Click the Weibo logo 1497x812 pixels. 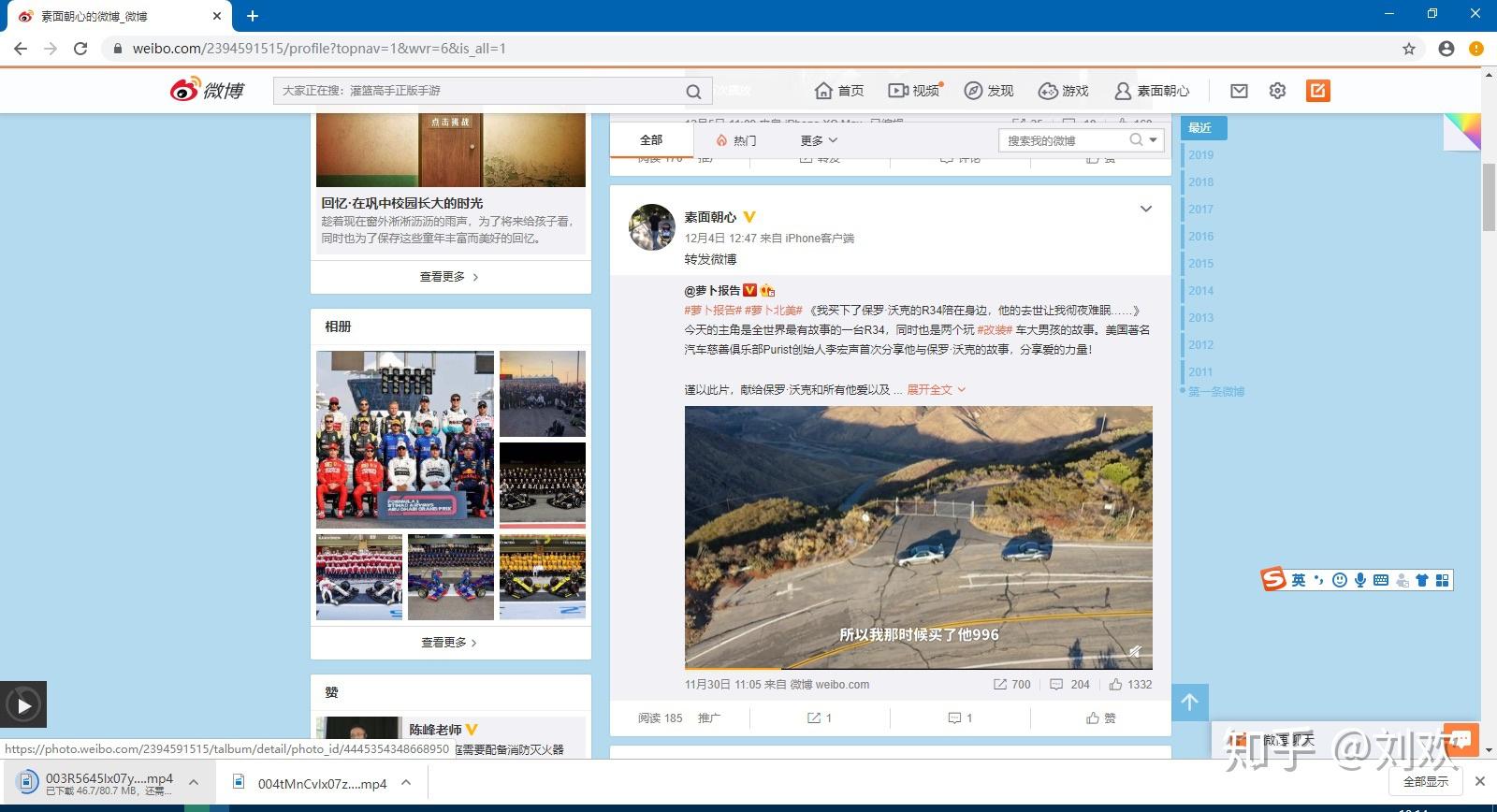point(207,90)
